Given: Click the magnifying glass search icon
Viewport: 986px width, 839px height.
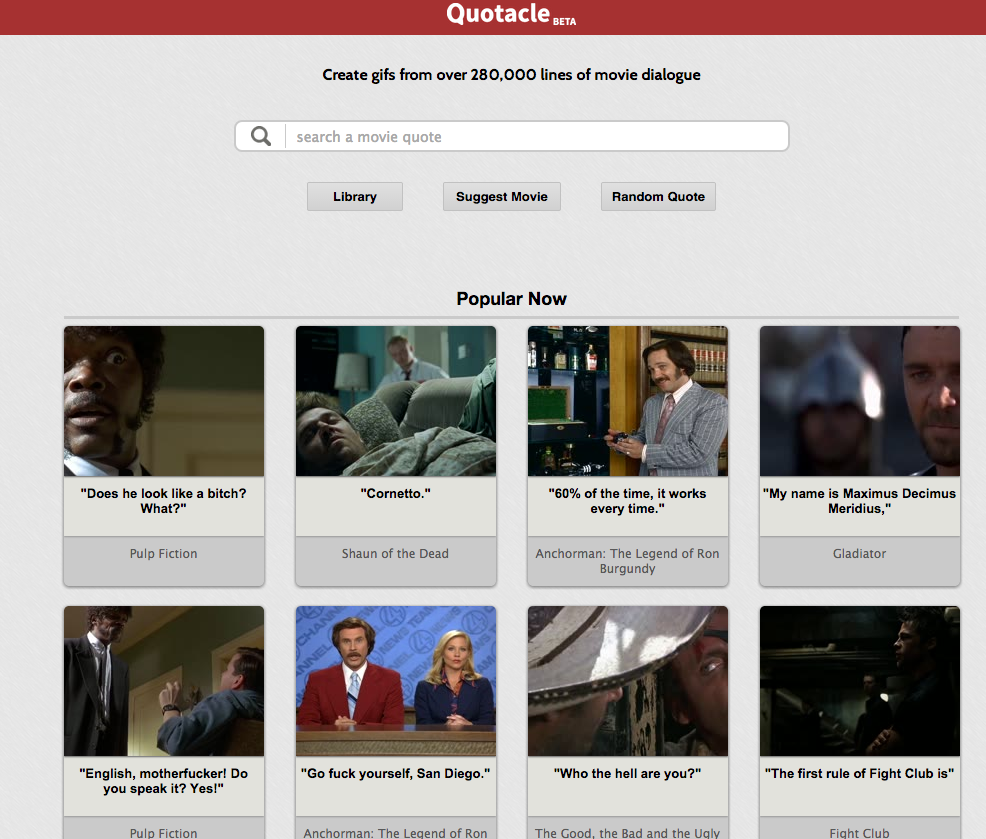Looking at the screenshot, I should pos(260,136).
